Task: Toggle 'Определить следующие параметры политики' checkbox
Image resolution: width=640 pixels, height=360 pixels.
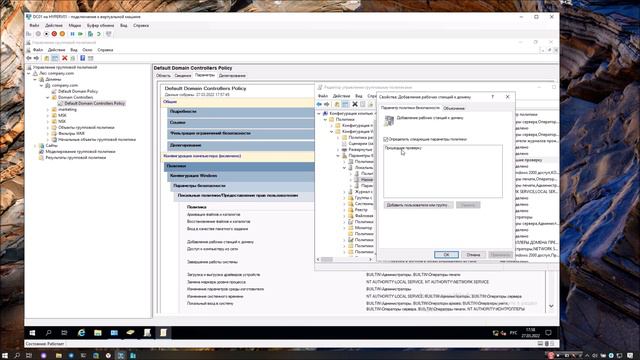Action: click(x=386, y=140)
